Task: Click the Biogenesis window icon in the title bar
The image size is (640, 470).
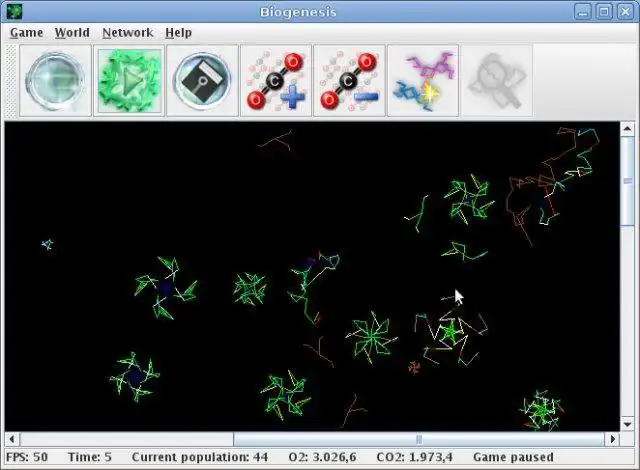Action: (x=14, y=11)
